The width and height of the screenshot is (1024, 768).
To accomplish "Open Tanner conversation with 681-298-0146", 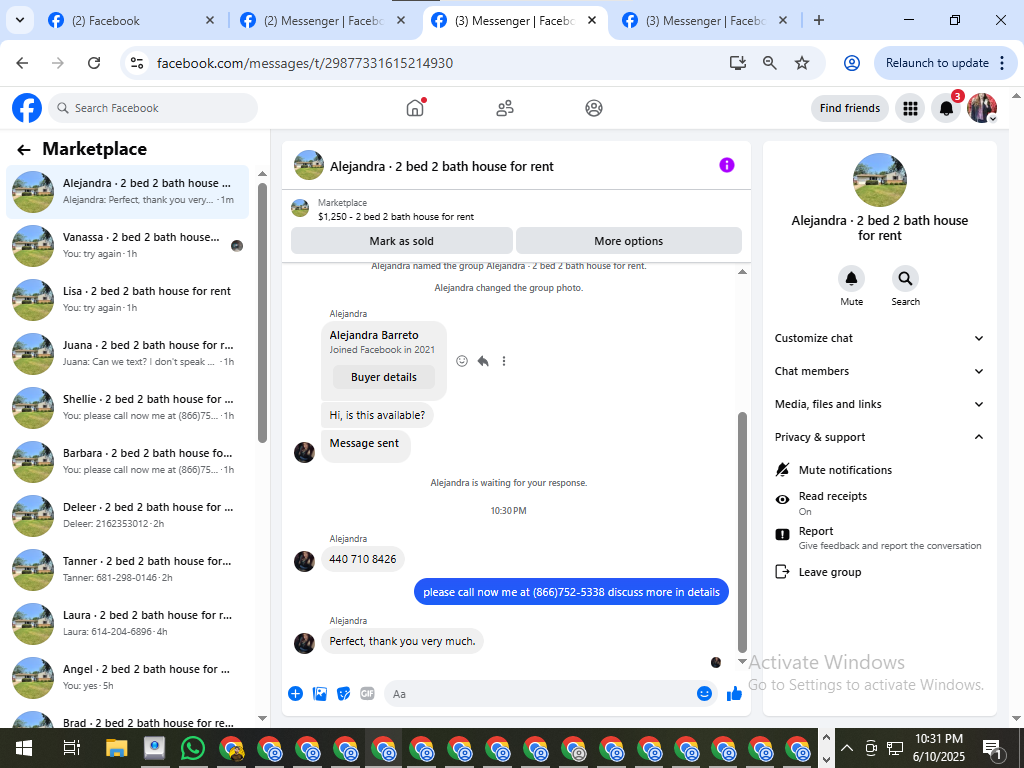I will (x=127, y=569).
